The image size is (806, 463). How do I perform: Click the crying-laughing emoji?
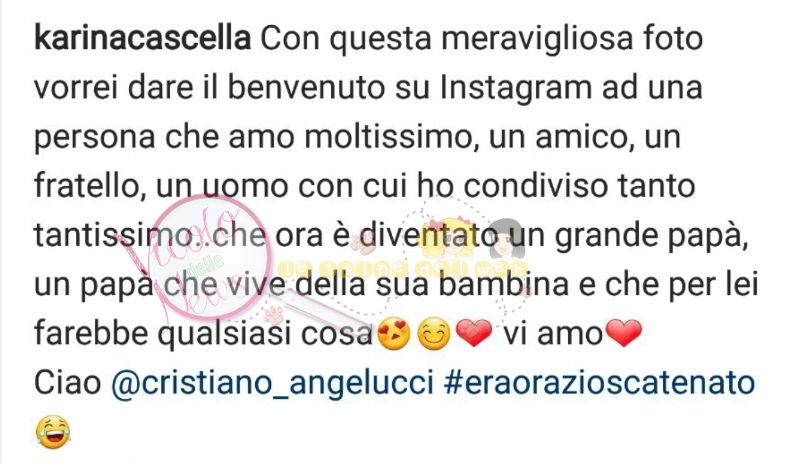click(x=53, y=432)
